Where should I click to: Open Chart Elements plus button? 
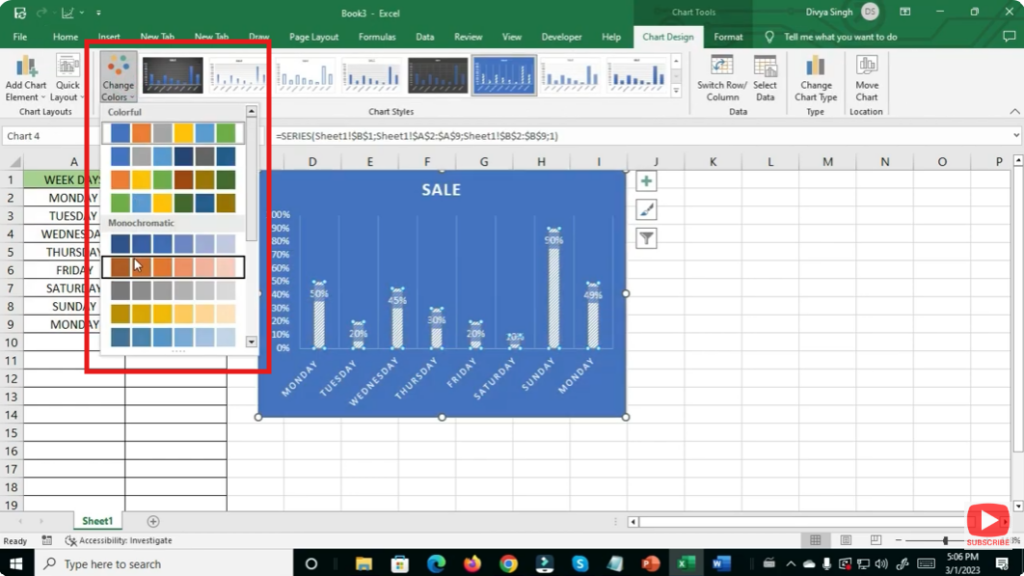(647, 181)
